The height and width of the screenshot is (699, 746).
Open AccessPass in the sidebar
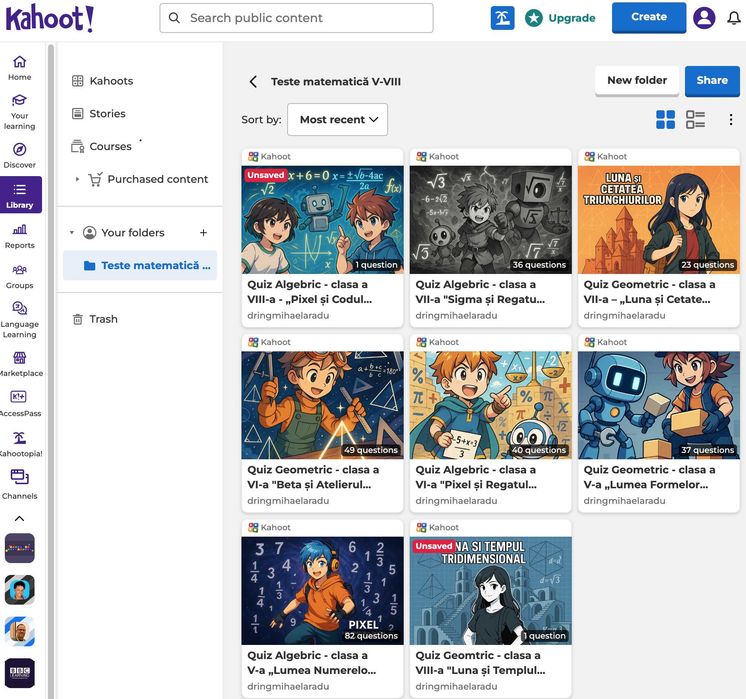pos(20,404)
